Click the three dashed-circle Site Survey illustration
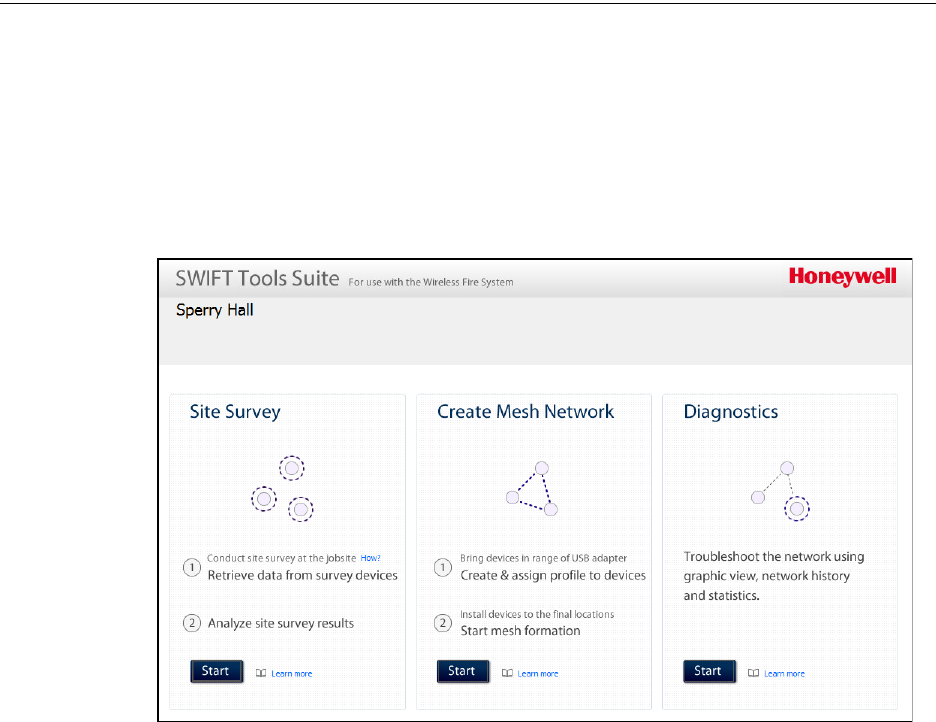The image size is (936, 722). coord(282,489)
